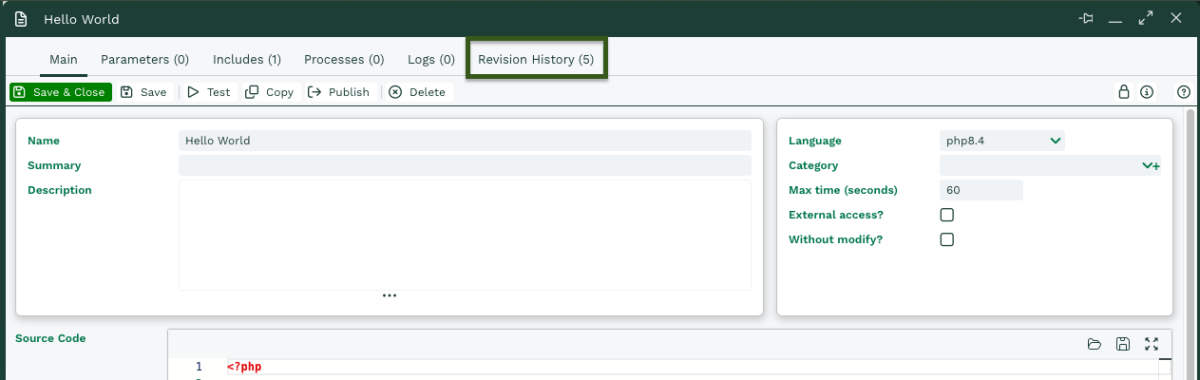Switch to the Processes (0) tab
The image size is (1200, 380).
(344, 60)
